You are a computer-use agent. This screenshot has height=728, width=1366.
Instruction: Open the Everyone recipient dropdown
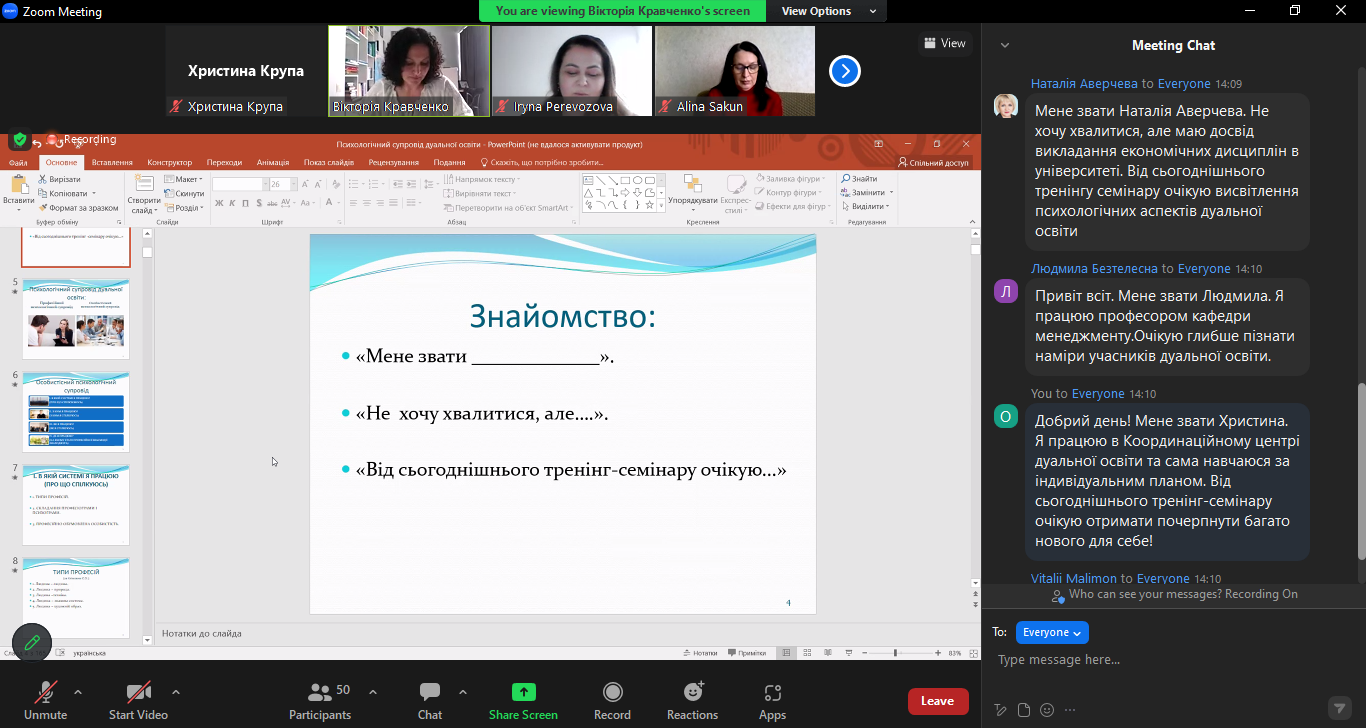click(x=1052, y=632)
